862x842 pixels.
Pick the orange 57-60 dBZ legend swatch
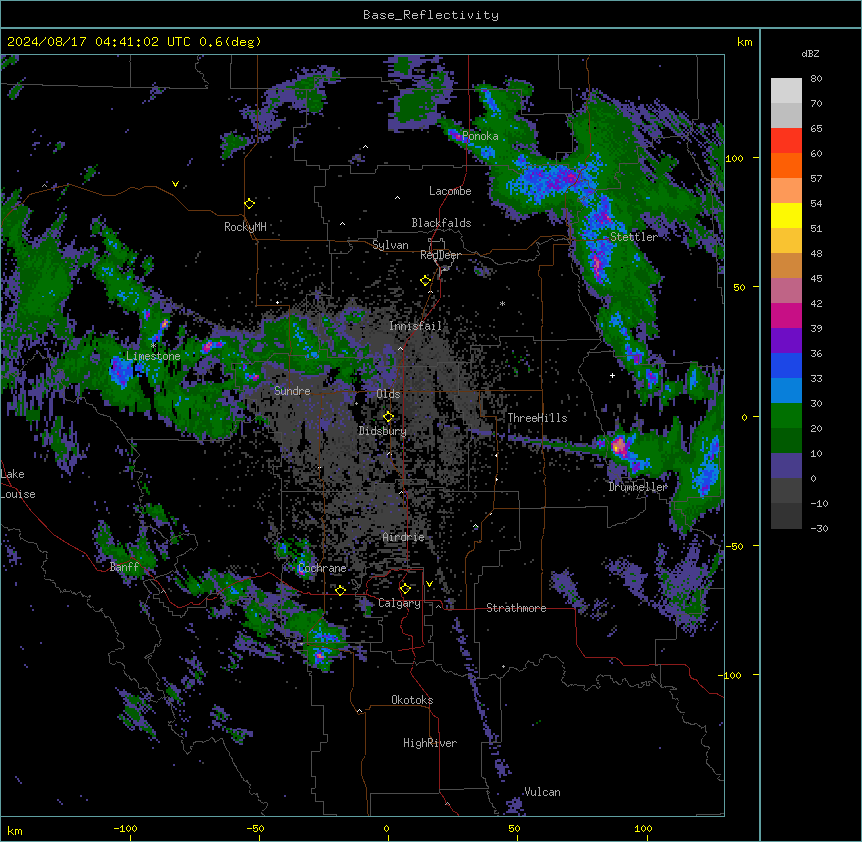pyautogui.click(x=786, y=165)
